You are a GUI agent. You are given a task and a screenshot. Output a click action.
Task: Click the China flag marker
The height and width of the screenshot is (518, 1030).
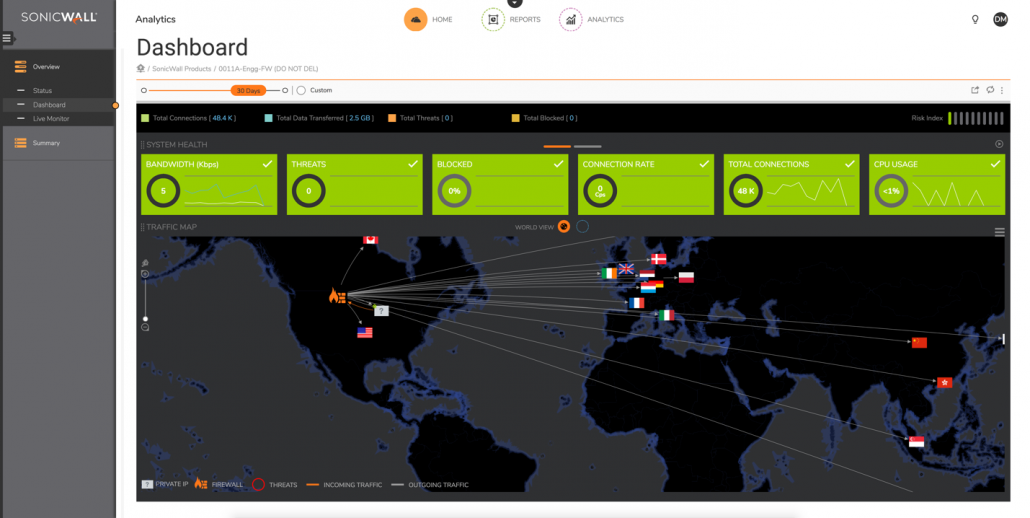(x=919, y=343)
